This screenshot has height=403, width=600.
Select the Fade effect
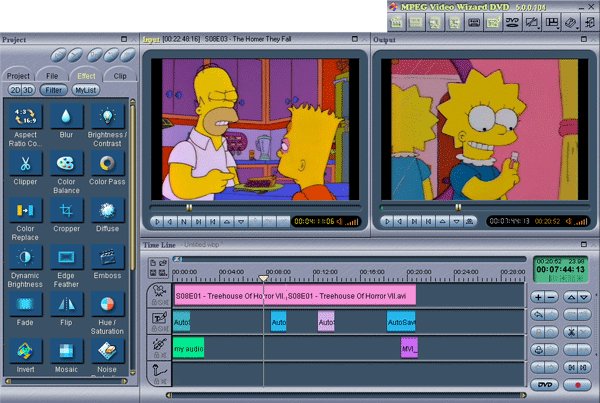(x=25, y=305)
